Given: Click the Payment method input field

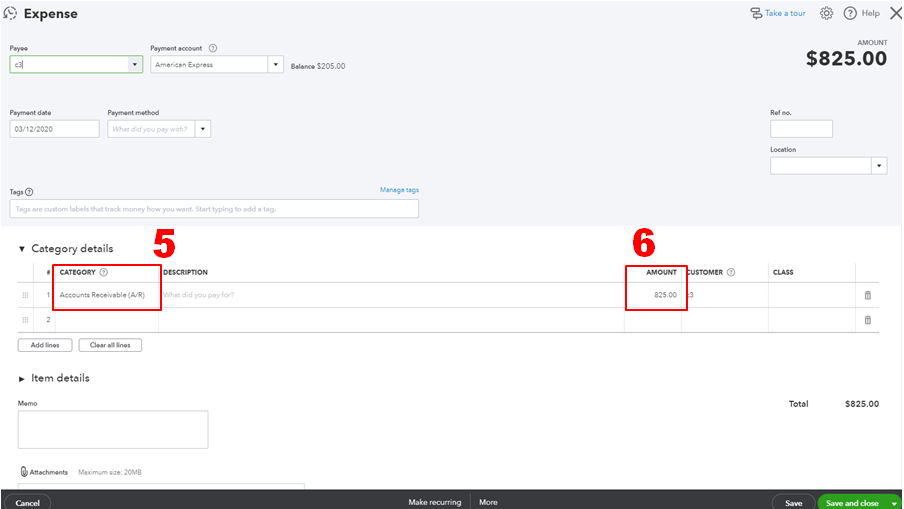Looking at the screenshot, I should tap(152, 129).
